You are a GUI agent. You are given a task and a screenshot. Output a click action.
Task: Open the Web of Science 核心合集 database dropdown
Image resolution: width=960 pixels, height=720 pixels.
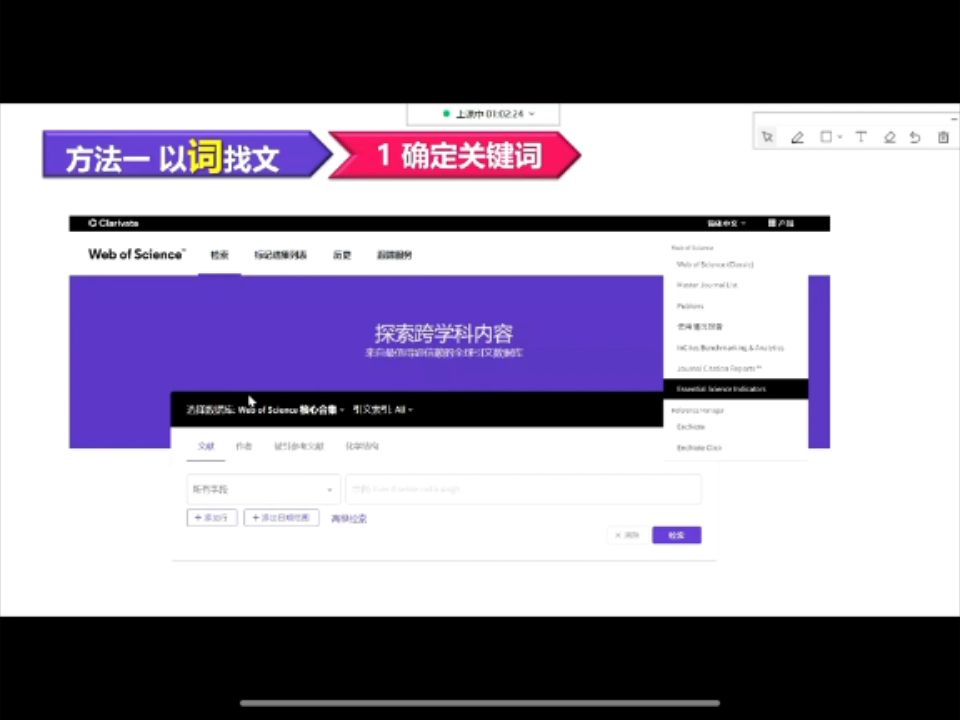tap(291, 410)
